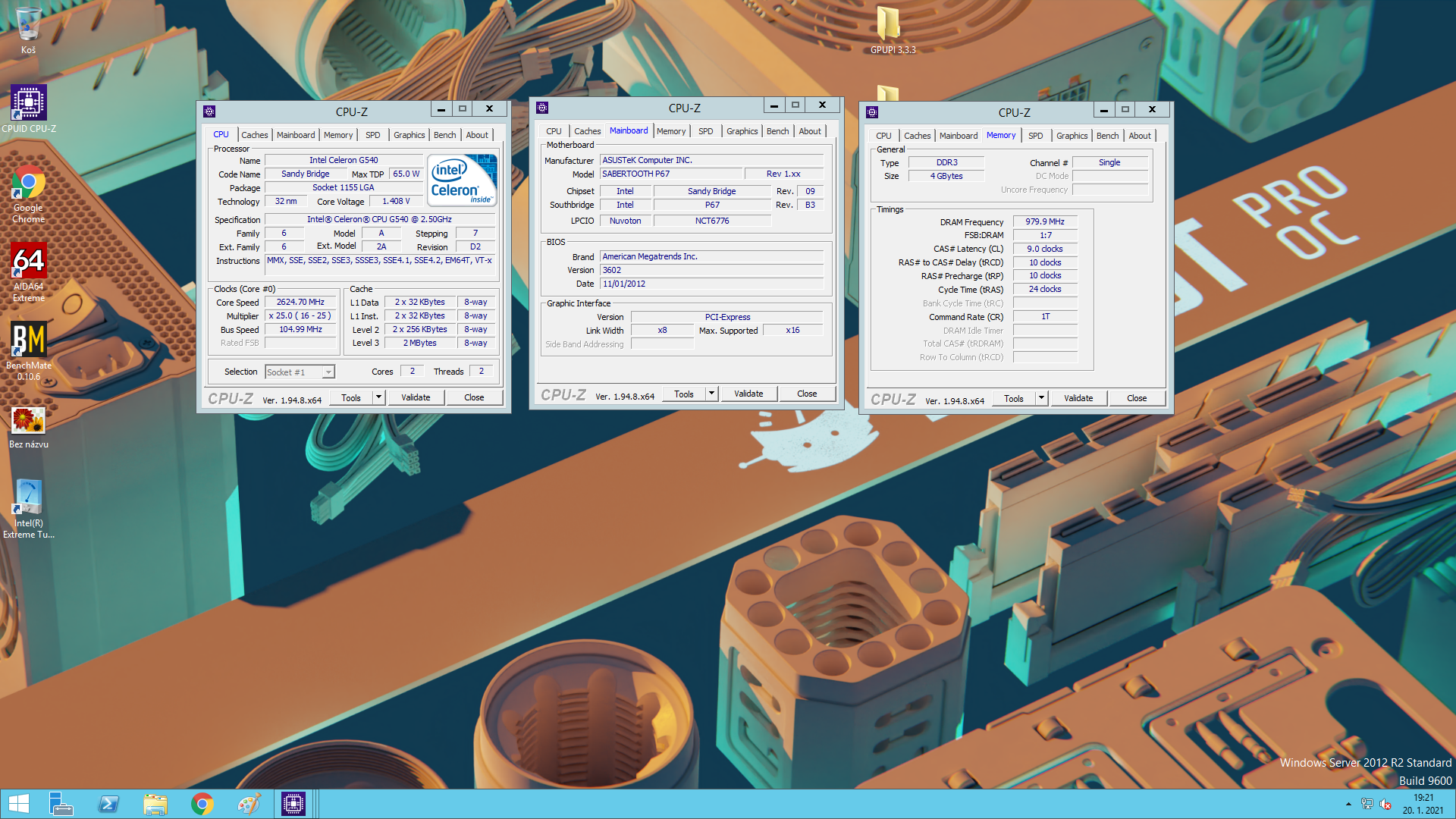Click Validate in the Mainboard window
Screen dimensions: 1456x819
tap(748, 394)
